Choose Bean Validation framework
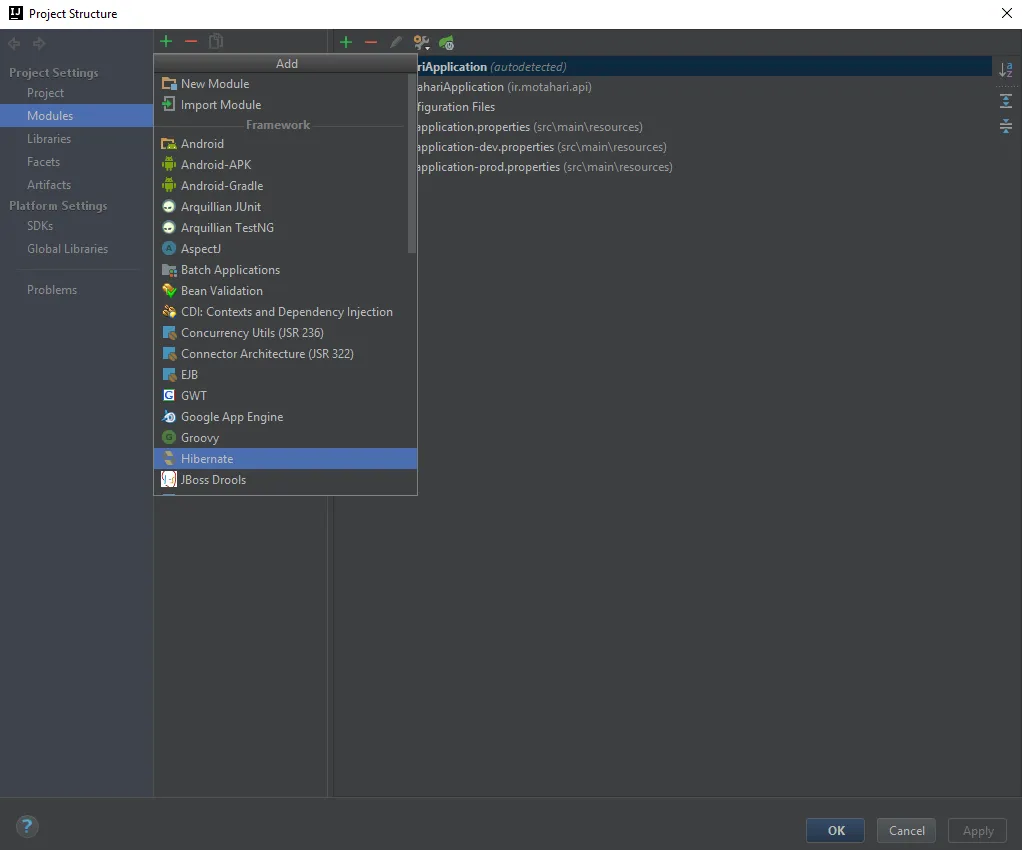Image resolution: width=1022 pixels, height=850 pixels. [x=285, y=291]
